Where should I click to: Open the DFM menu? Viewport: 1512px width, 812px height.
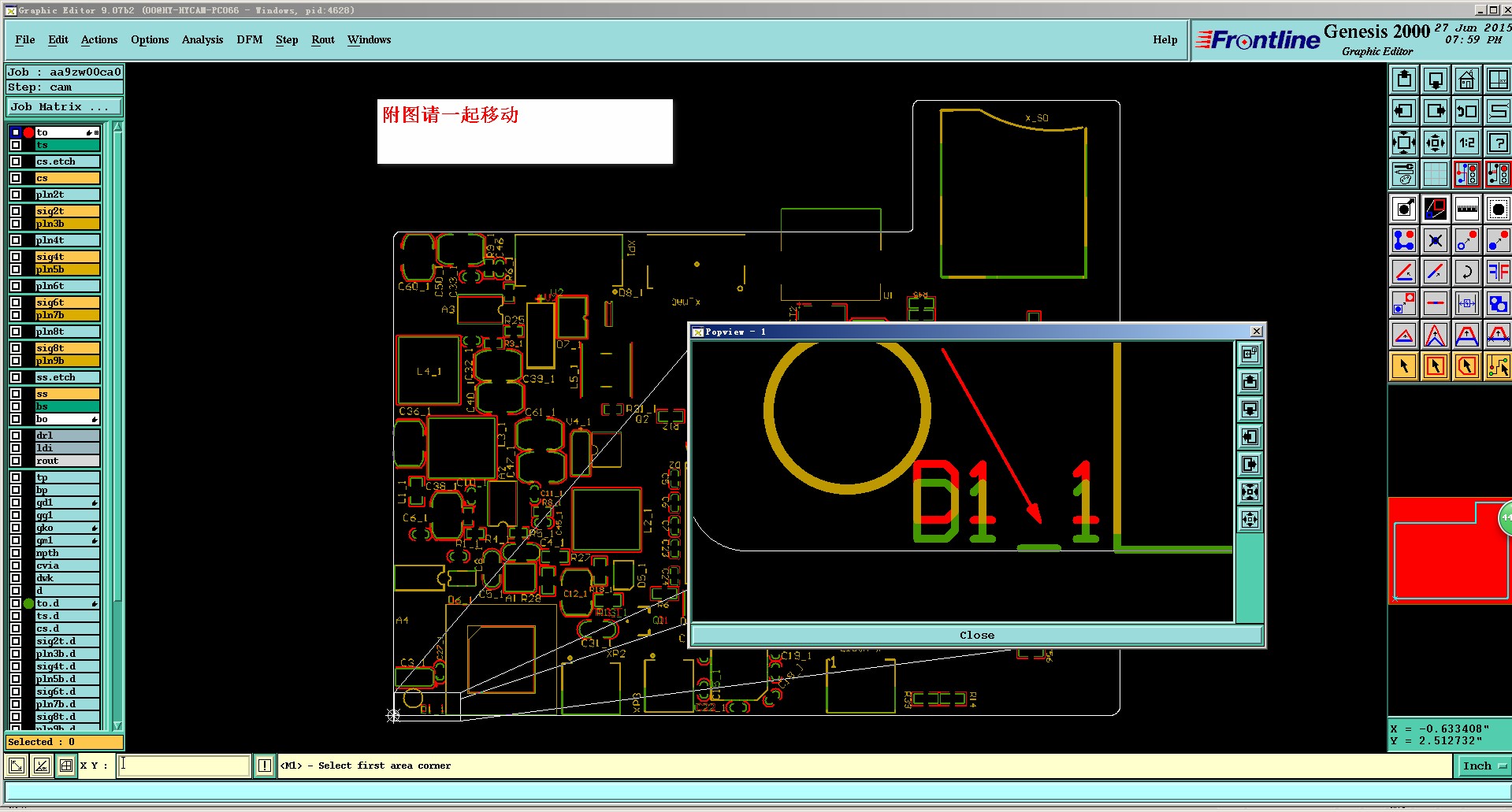(x=250, y=39)
